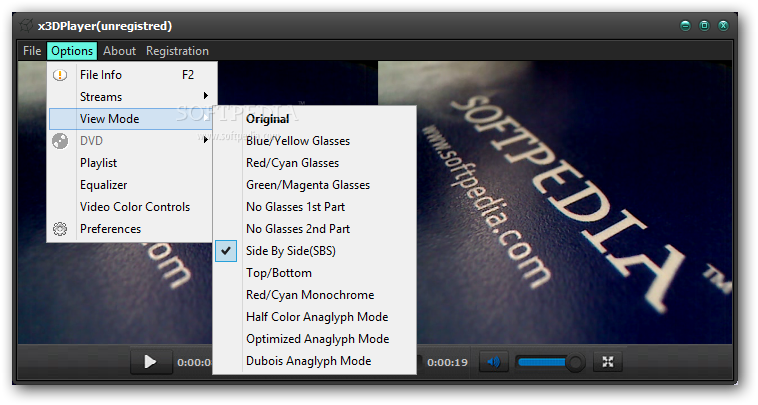Select Red/Cyan Monochrome mode
The width and height of the screenshot is (758, 405).
[314, 295]
